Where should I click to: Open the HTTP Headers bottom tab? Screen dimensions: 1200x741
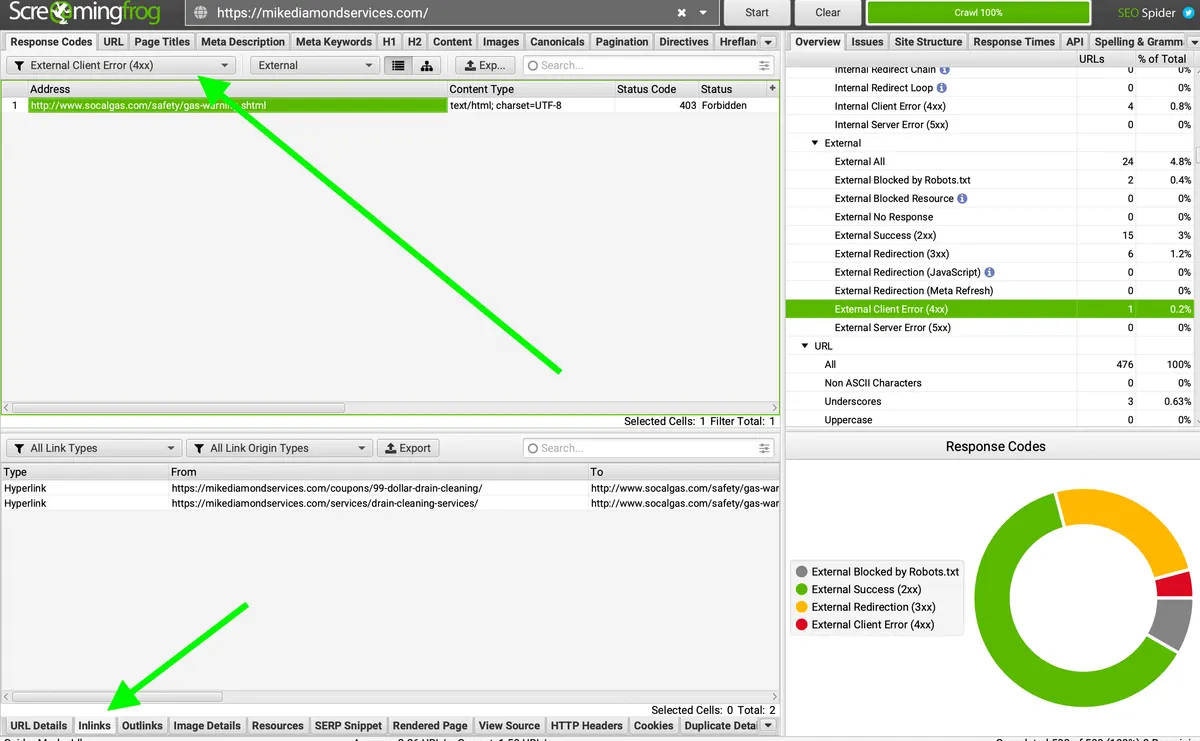tap(587, 725)
